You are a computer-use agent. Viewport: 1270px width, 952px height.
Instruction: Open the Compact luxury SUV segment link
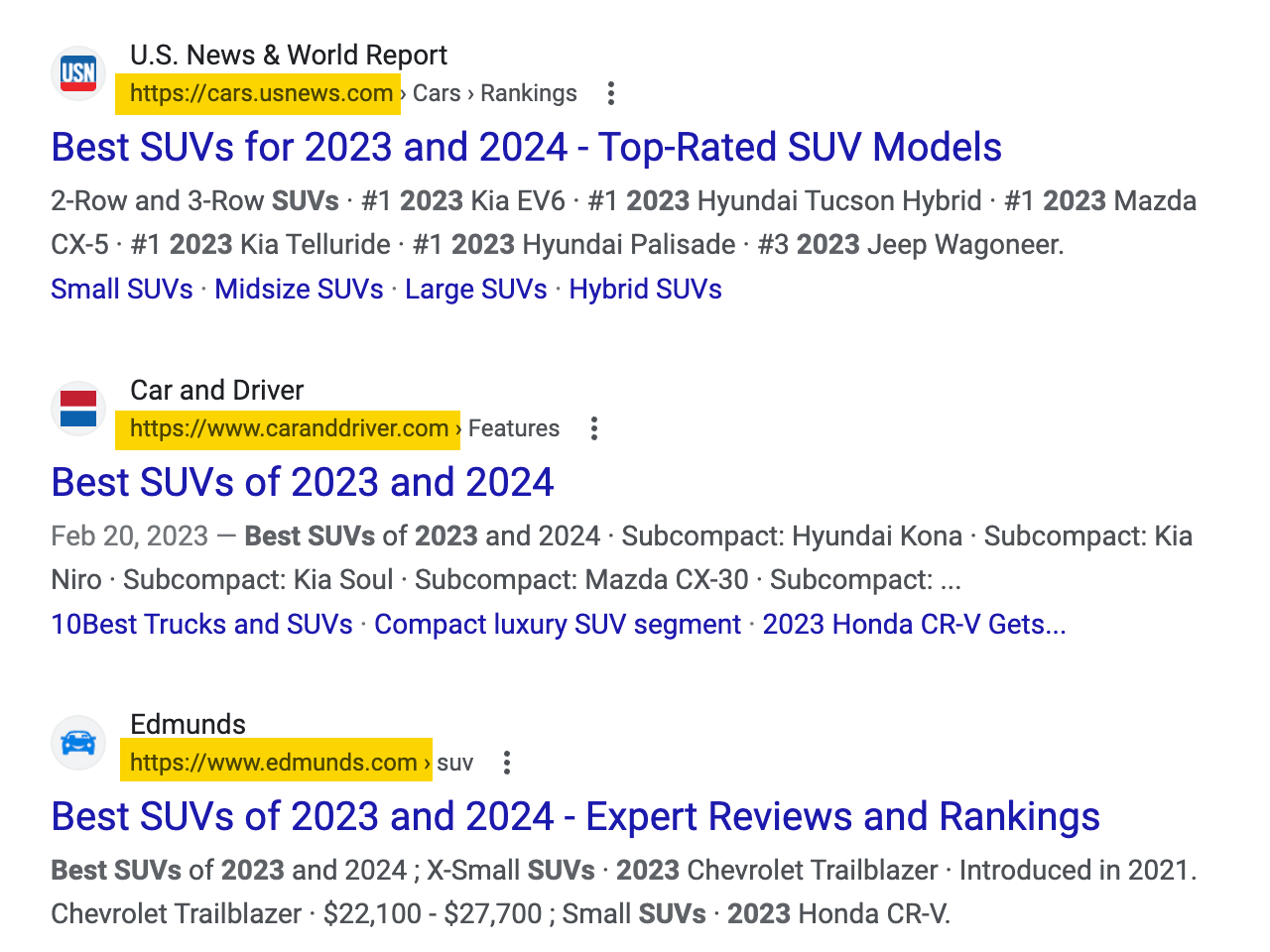click(557, 624)
